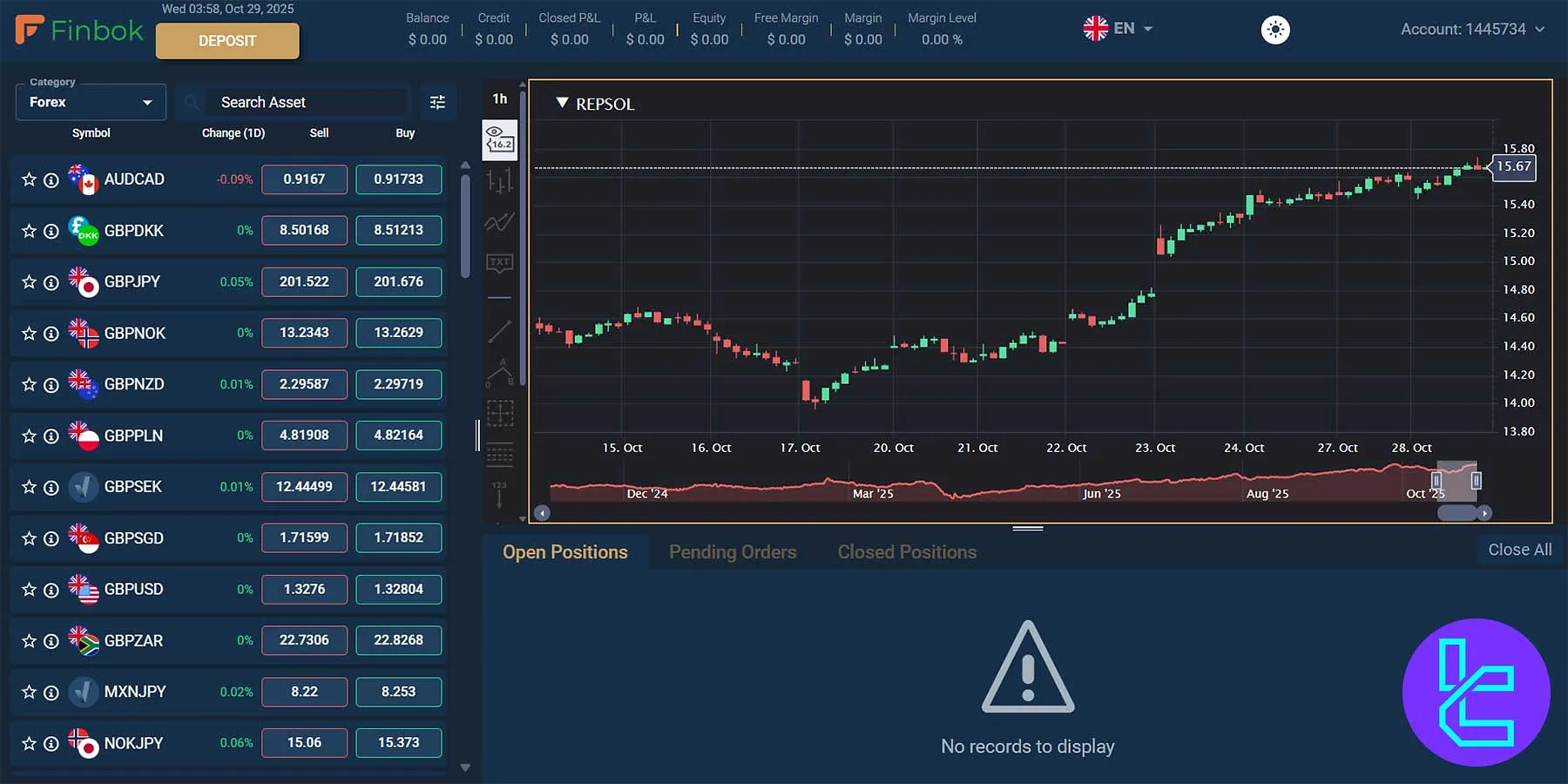
Task: Click the DEPOSIT button
Action: coord(227,40)
